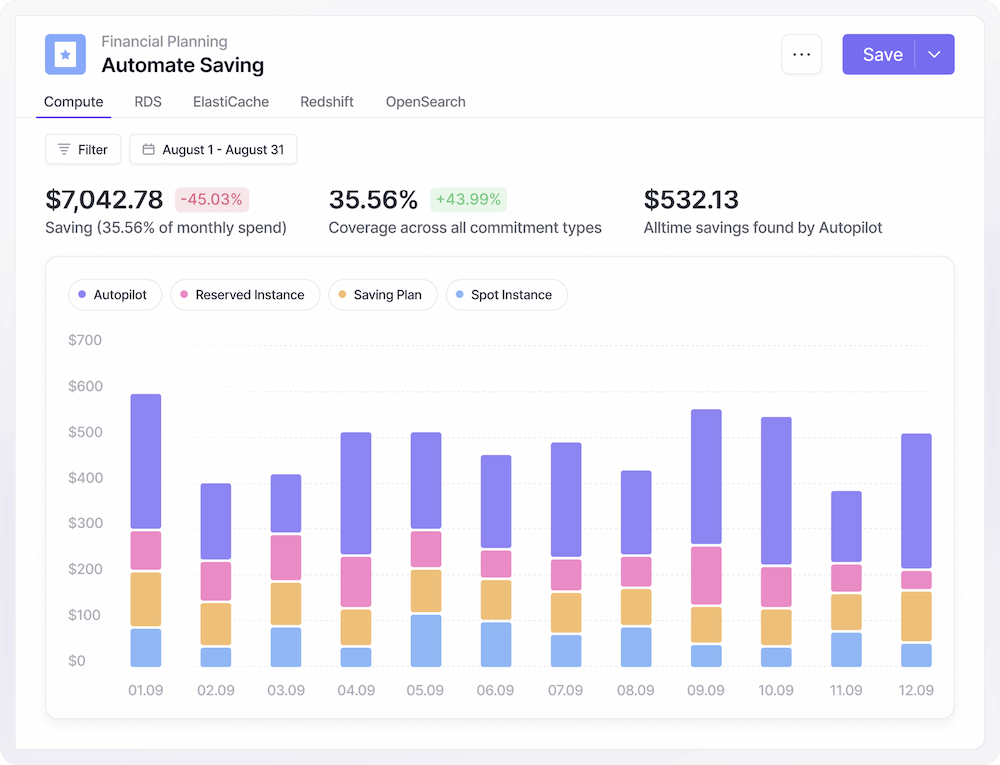Viewport: 1000px width, 765px height.
Task: Expand the Save button dropdown arrow
Action: (x=934, y=55)
